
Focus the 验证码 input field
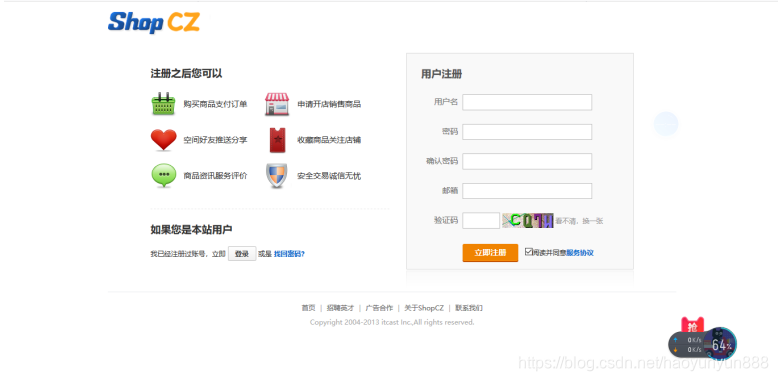click(x=481, y=221)
